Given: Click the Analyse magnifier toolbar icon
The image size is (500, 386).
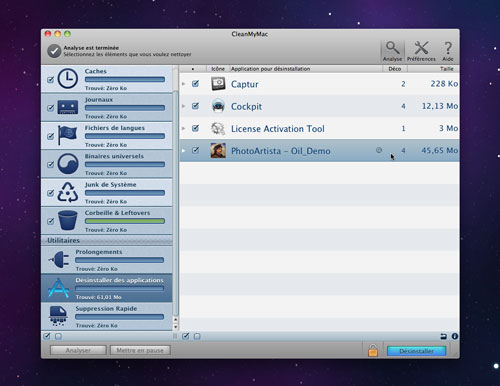Looking at the screenshot, I should 392,48.
